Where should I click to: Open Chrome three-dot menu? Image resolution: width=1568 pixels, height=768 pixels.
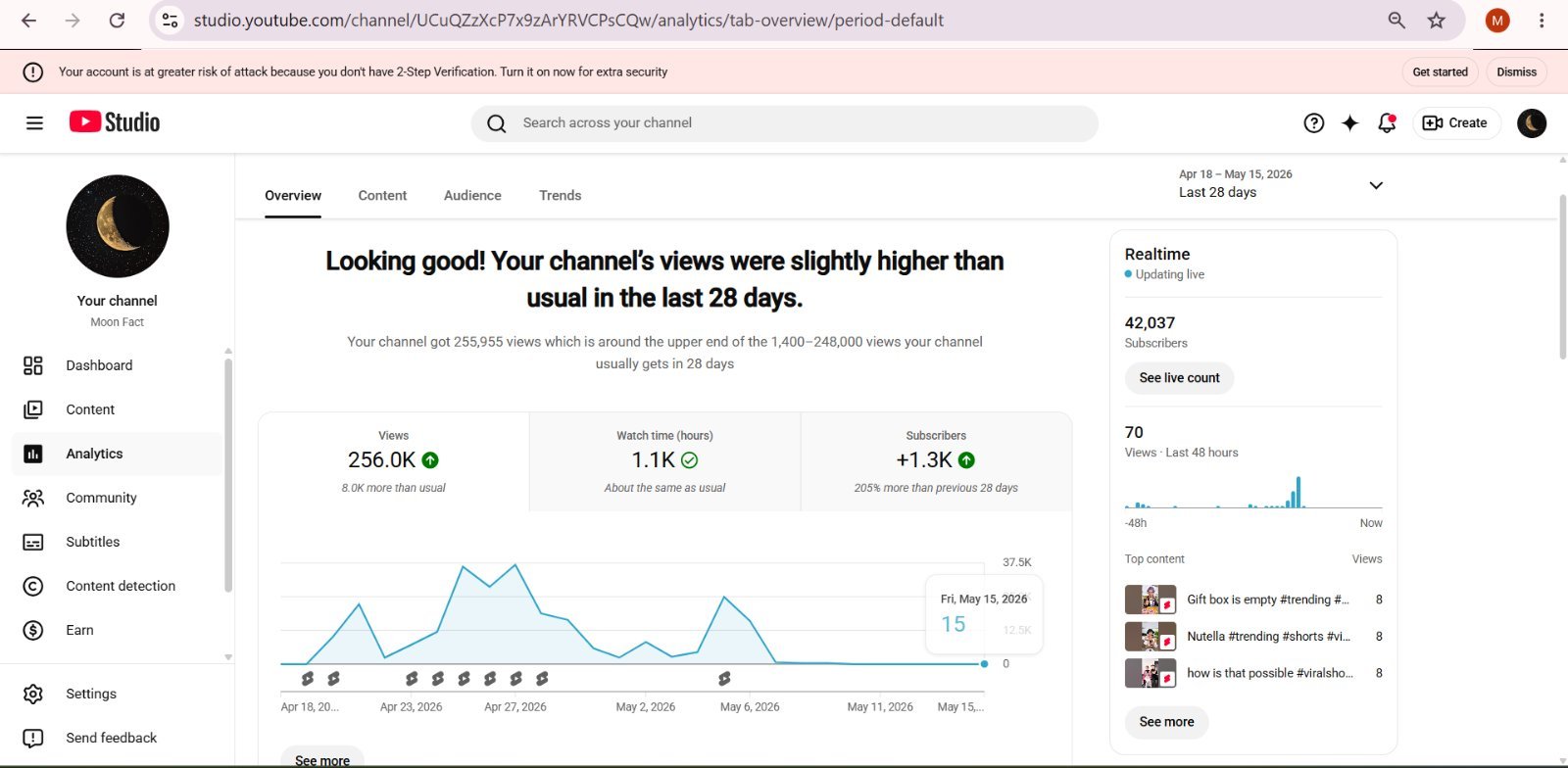1542,20
